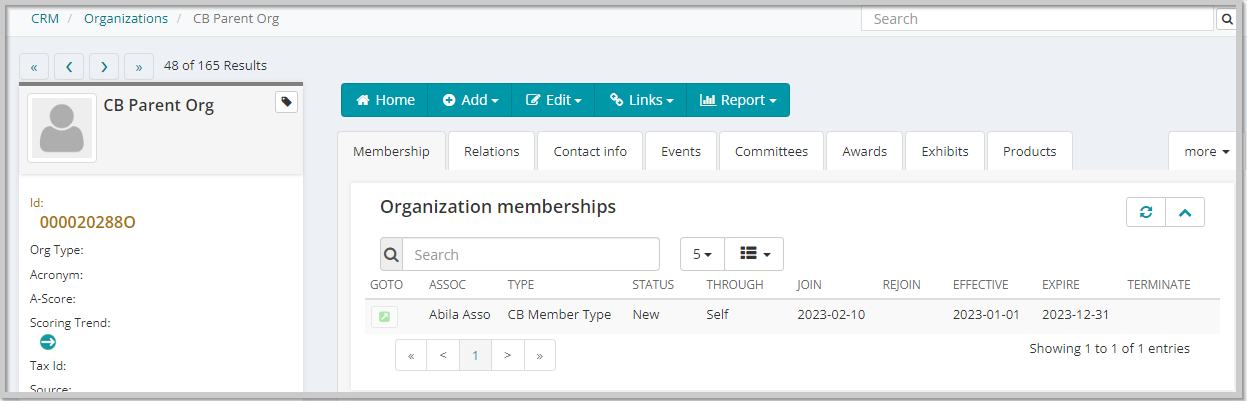Sort by the EFFECTIVE column header
Viewport: 1247px width, 401px height.
980,285
